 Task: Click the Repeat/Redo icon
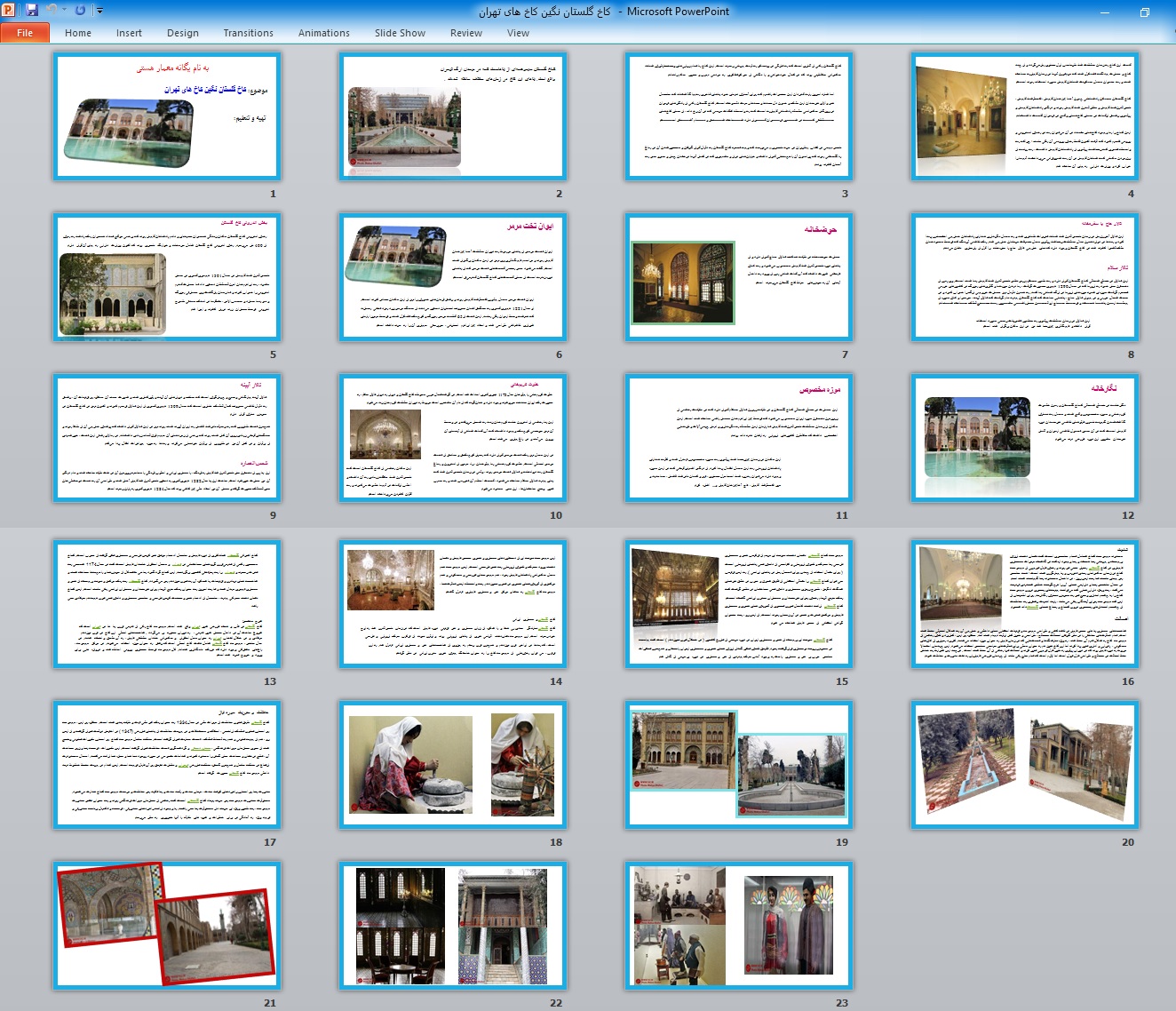pos(81,11)
